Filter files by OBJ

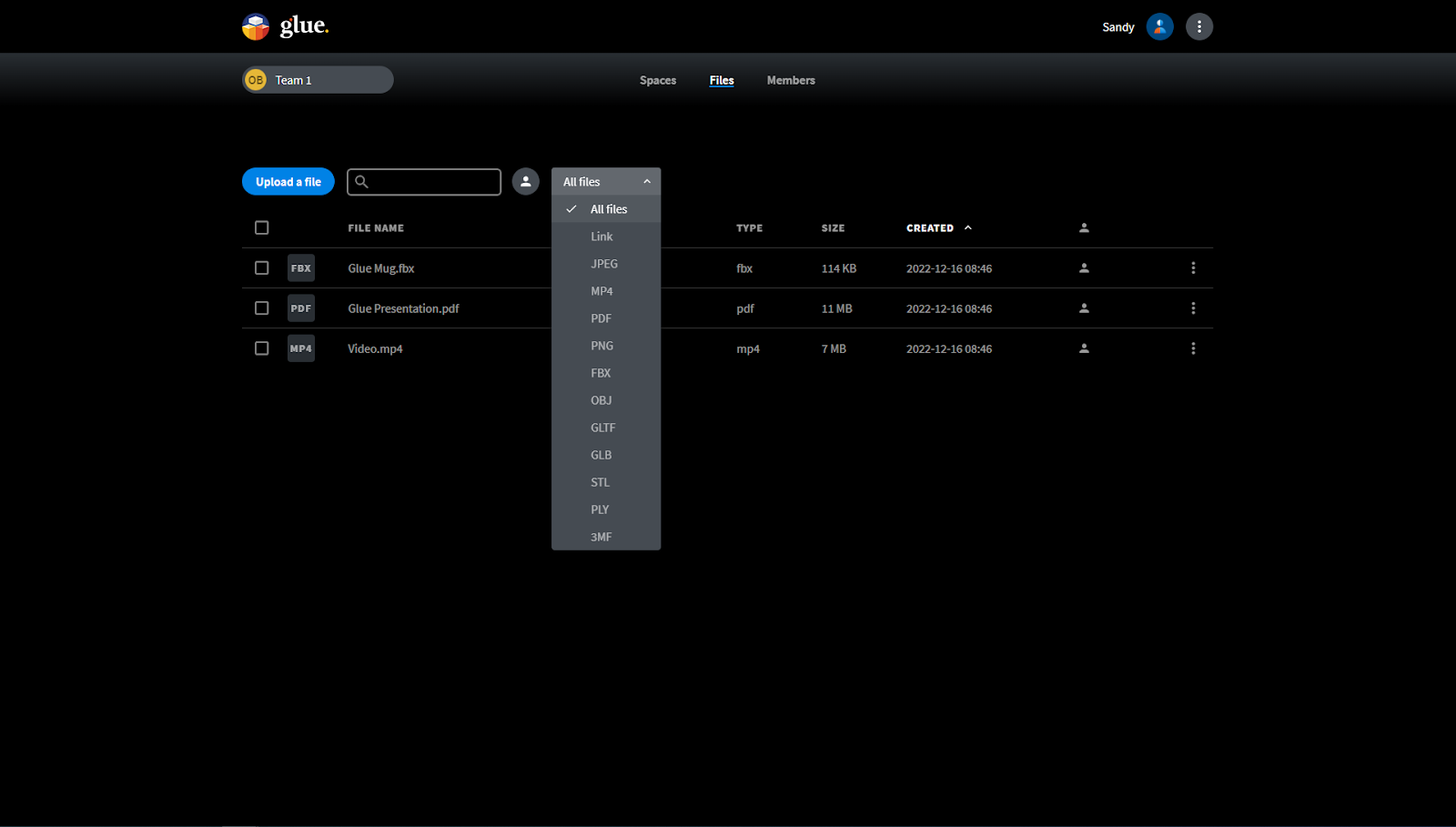pos(606,400)
